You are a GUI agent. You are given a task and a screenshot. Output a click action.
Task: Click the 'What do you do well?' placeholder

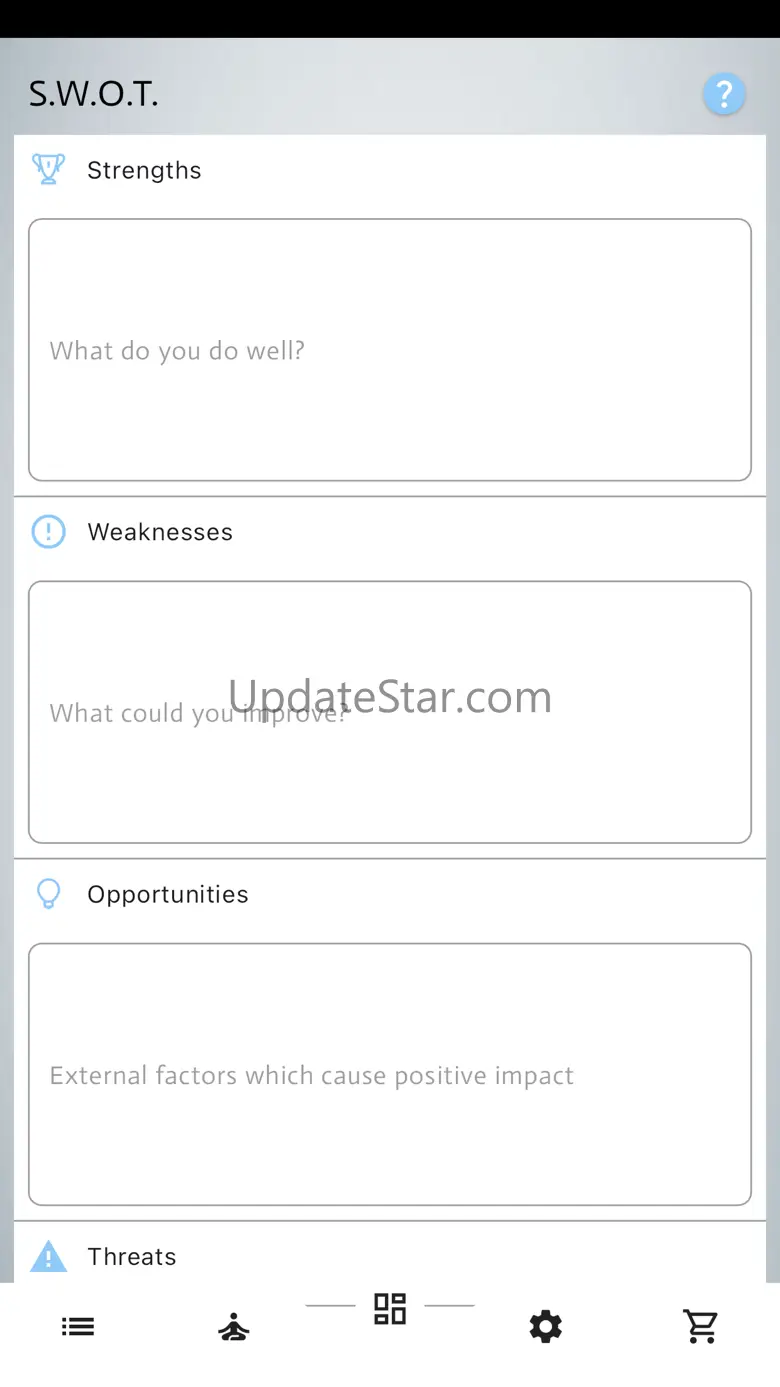coord(177,351)
